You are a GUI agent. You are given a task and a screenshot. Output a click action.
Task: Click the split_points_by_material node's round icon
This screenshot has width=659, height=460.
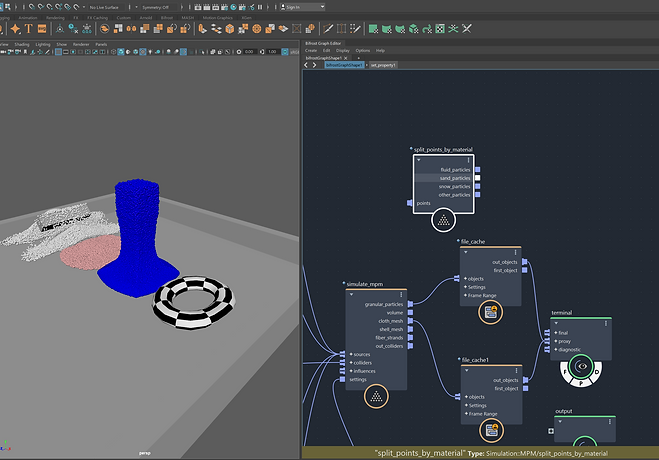(443, 220)
